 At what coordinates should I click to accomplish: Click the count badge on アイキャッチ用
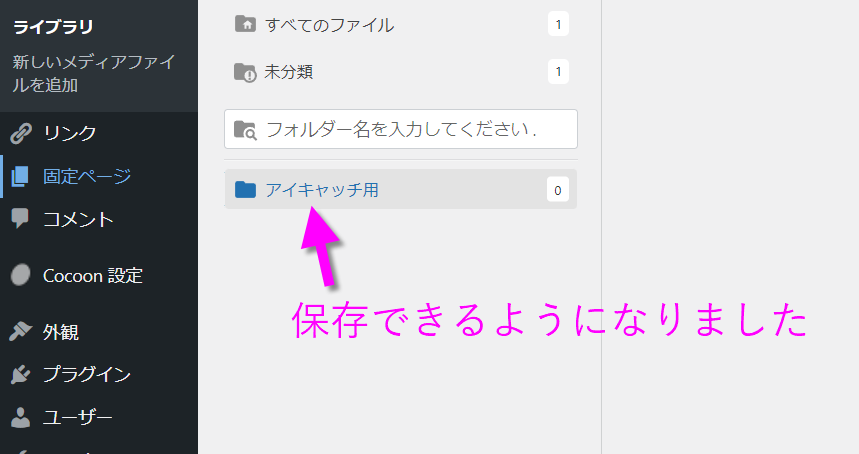point(558,190)
